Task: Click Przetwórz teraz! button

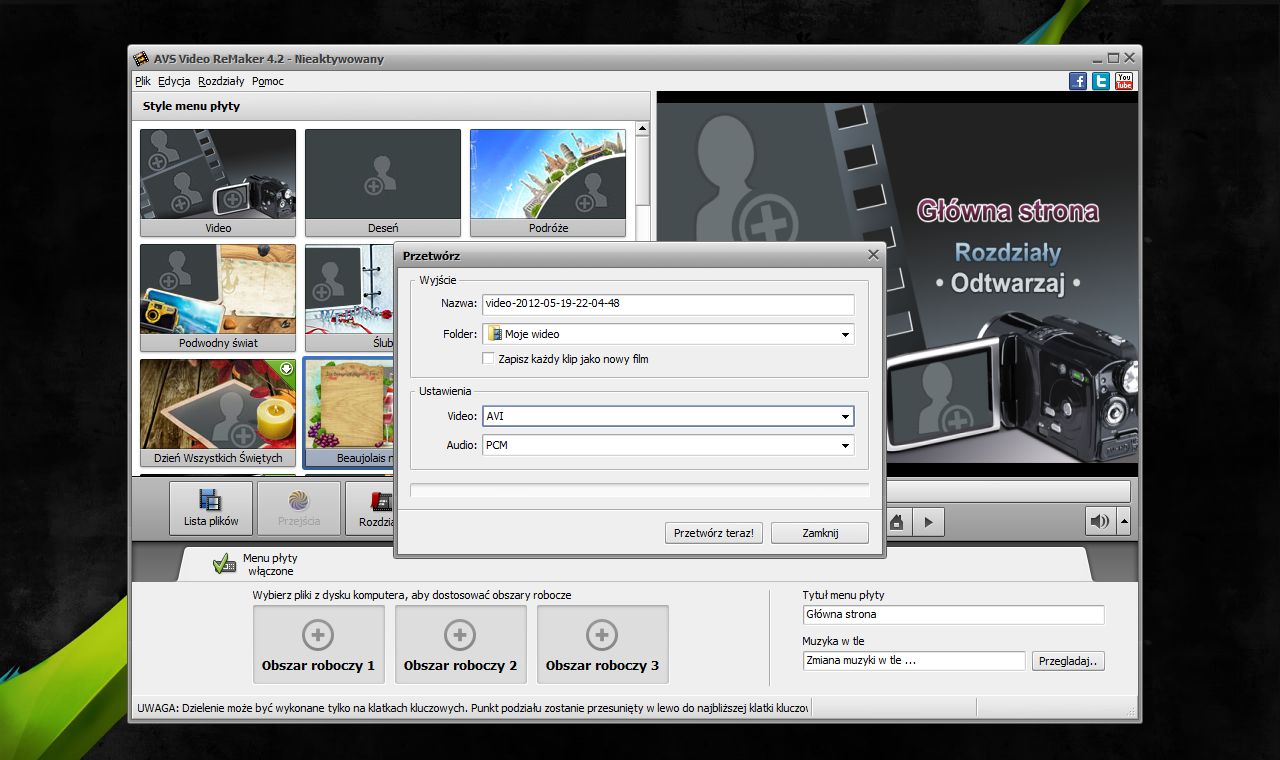Action: 713,533
